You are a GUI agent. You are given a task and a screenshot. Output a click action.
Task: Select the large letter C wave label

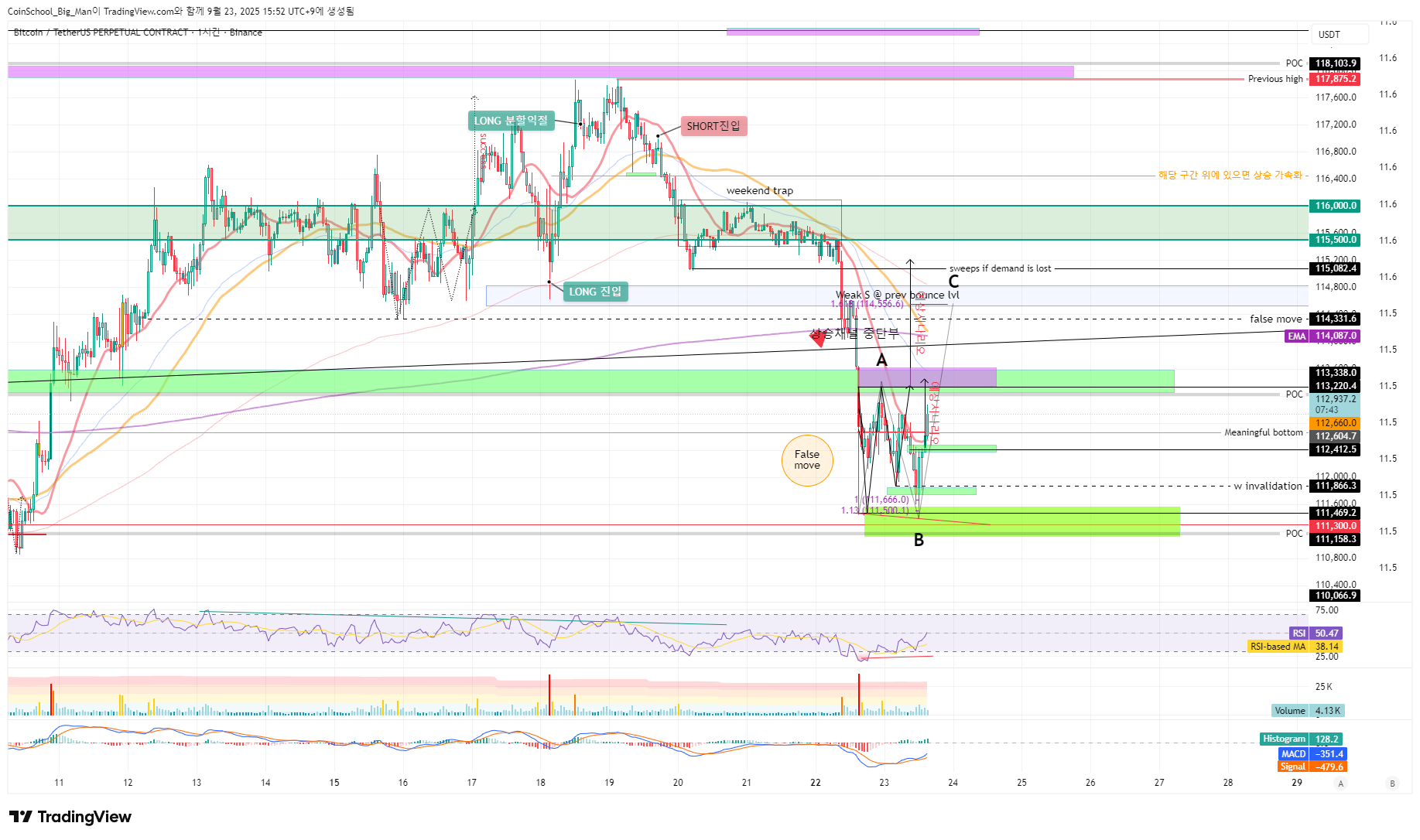(x=953, y=282)
